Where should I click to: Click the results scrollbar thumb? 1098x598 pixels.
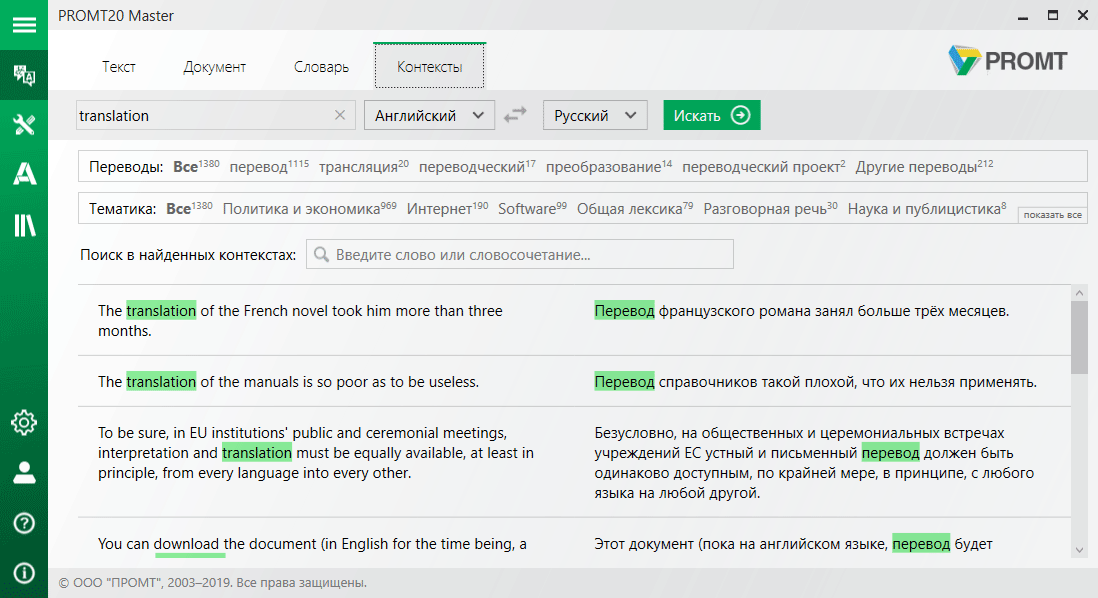tap(1079, 338)
